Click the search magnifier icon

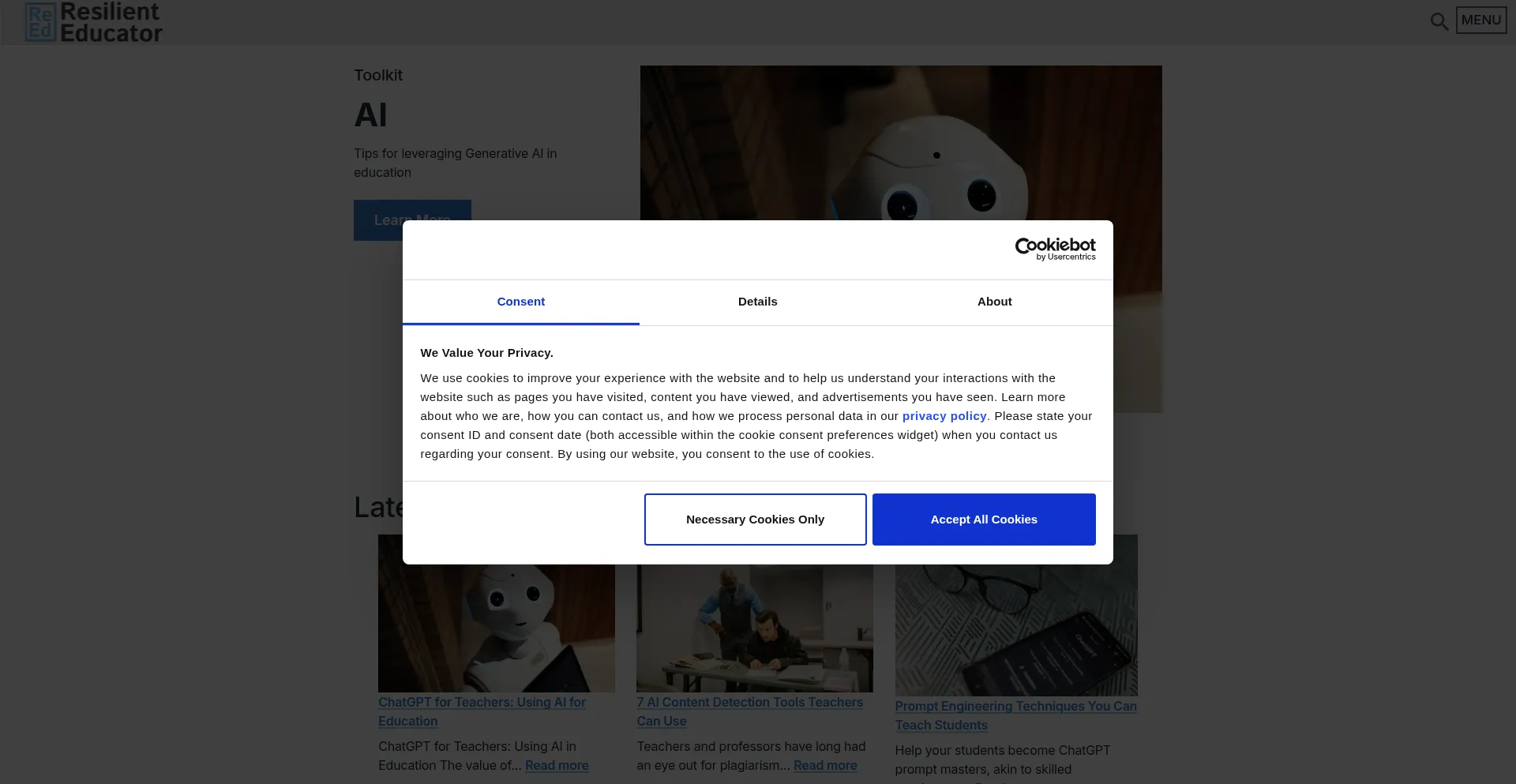click(1439, 21)
